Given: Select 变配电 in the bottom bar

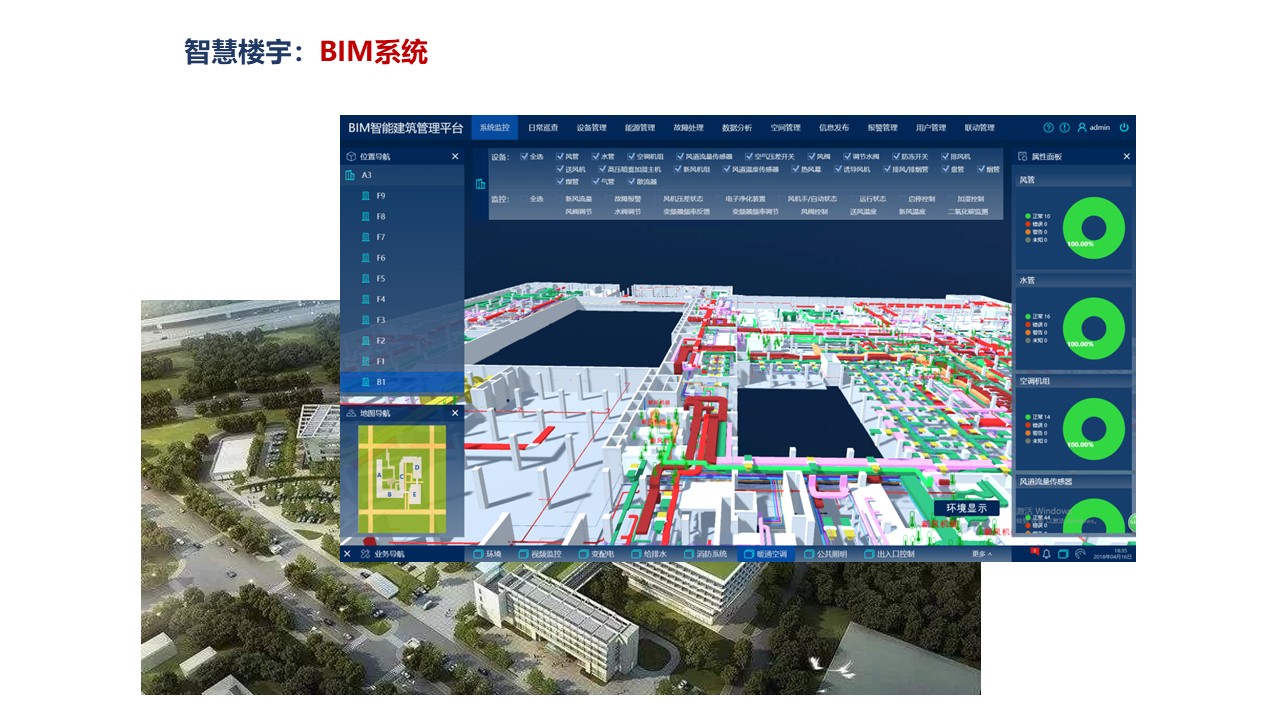Looking at the screenshot, I should [596, 554].
